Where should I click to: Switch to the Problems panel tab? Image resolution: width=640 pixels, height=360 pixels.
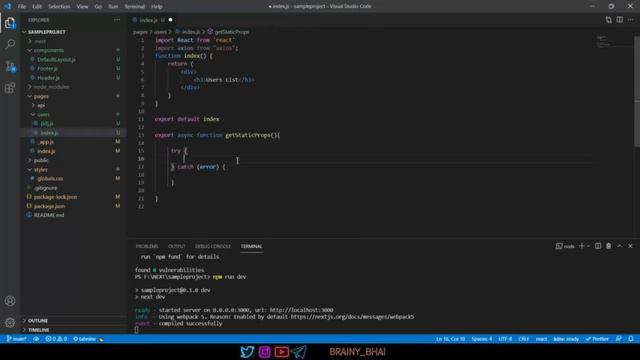(x=147, y=246)
